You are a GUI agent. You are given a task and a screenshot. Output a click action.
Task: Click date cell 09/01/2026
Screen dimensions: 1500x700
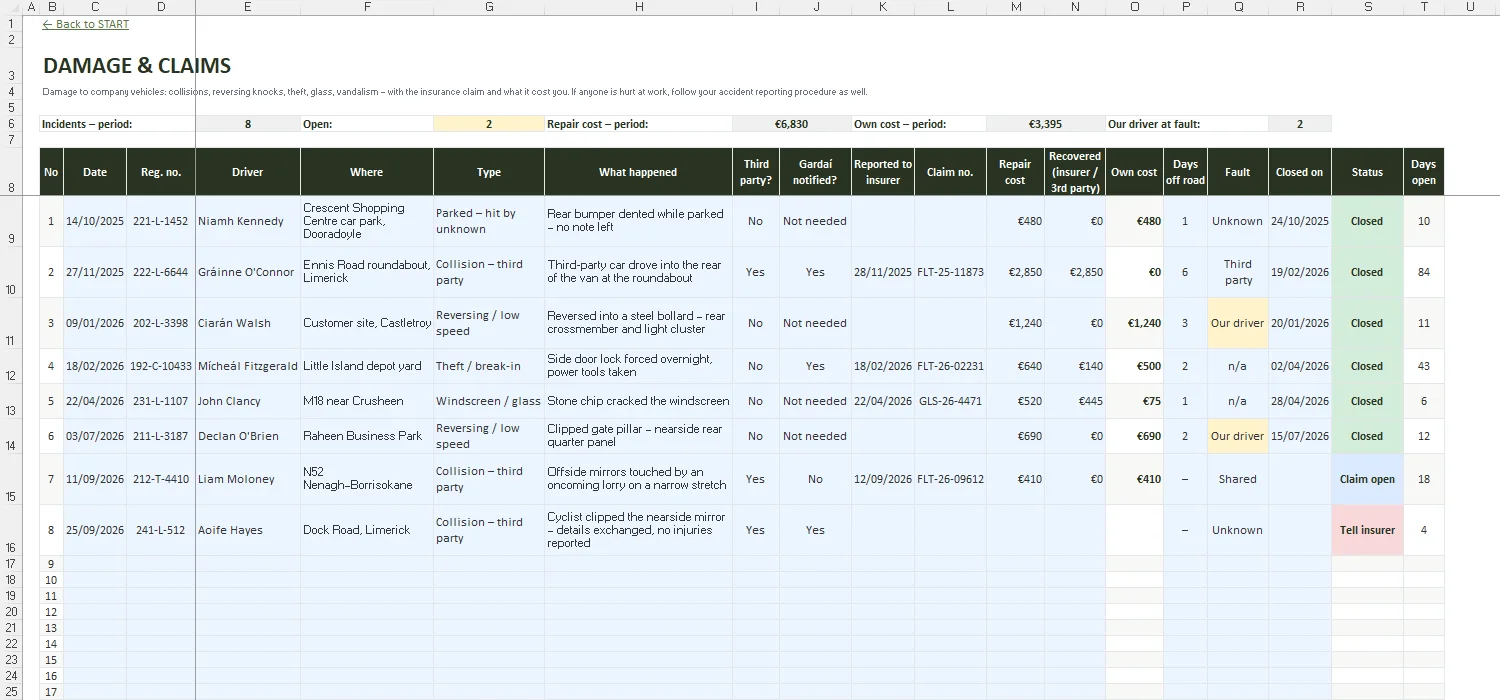95,323
